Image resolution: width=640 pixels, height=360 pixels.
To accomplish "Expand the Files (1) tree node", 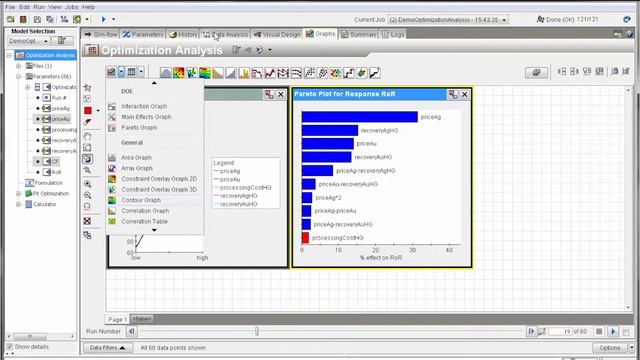I will (x=18, y=66).
